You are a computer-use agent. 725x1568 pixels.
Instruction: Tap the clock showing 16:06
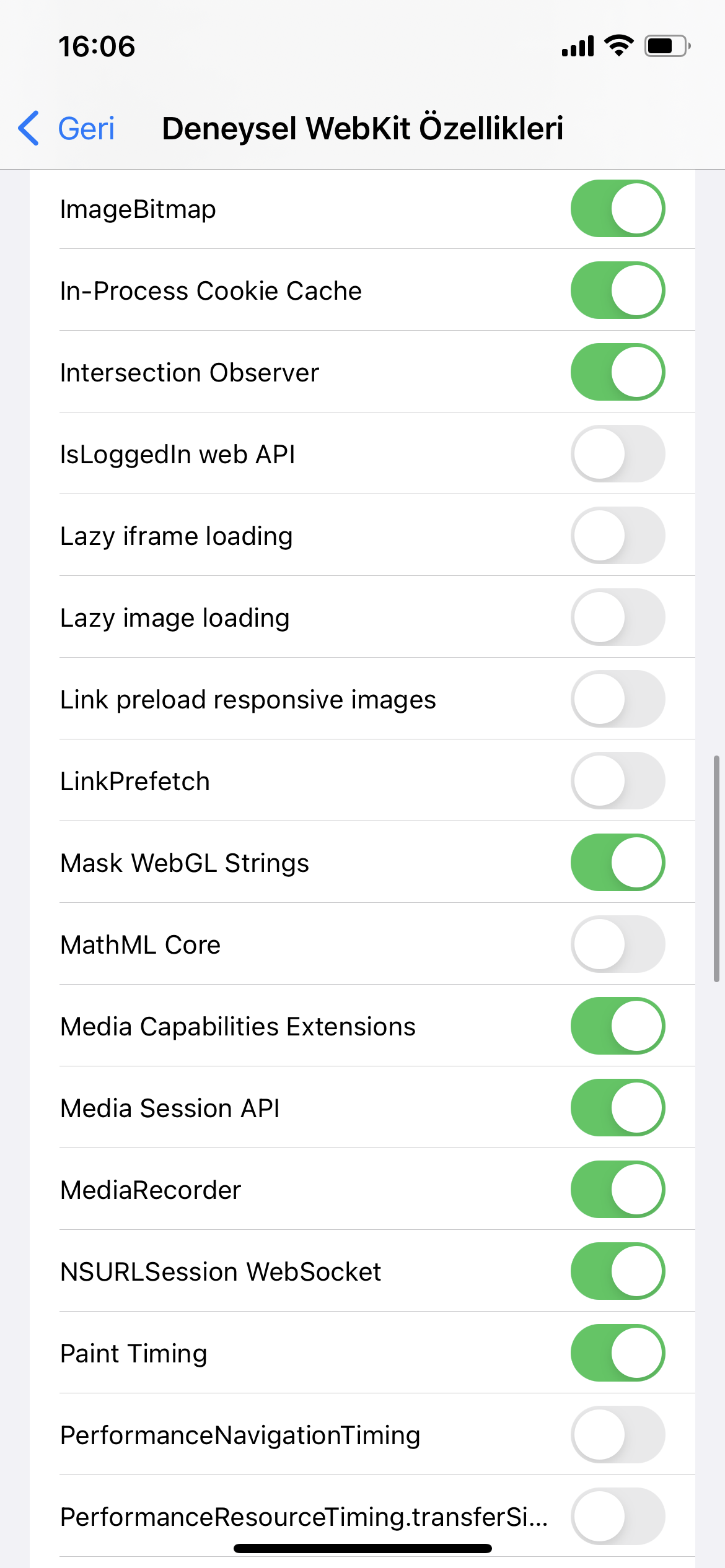pyautogui.click(x=97, y=46)
